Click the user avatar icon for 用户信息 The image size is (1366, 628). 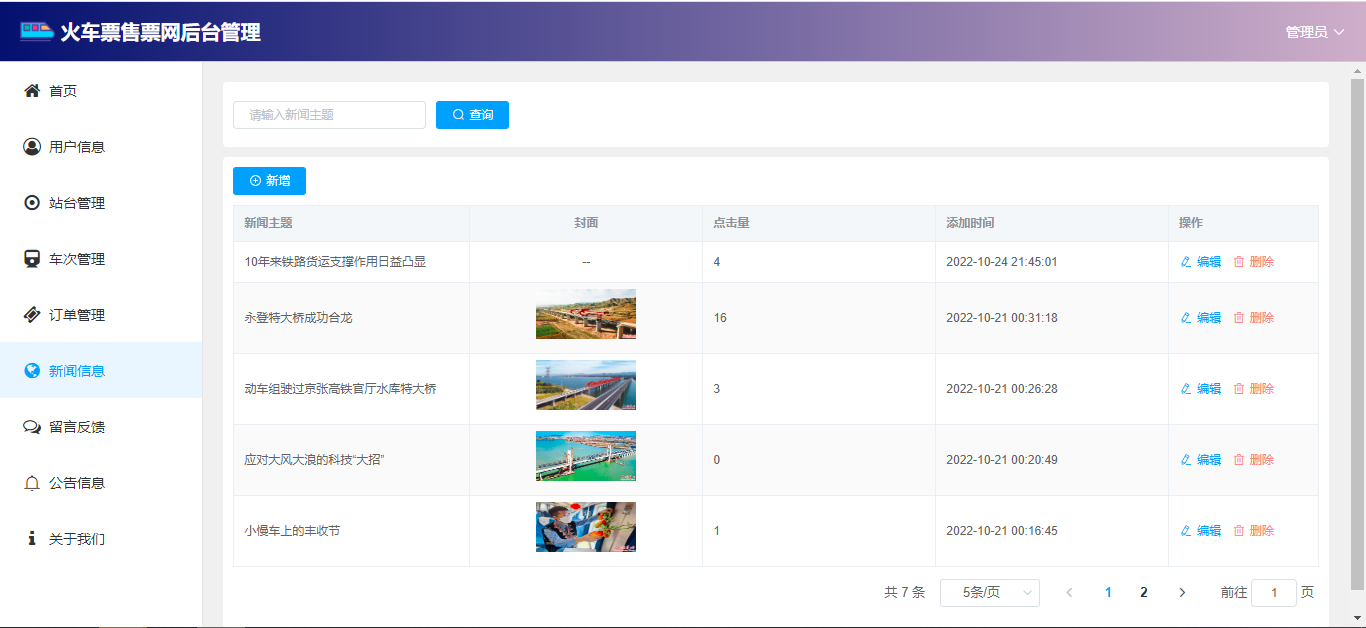click(x=32, y=147)
